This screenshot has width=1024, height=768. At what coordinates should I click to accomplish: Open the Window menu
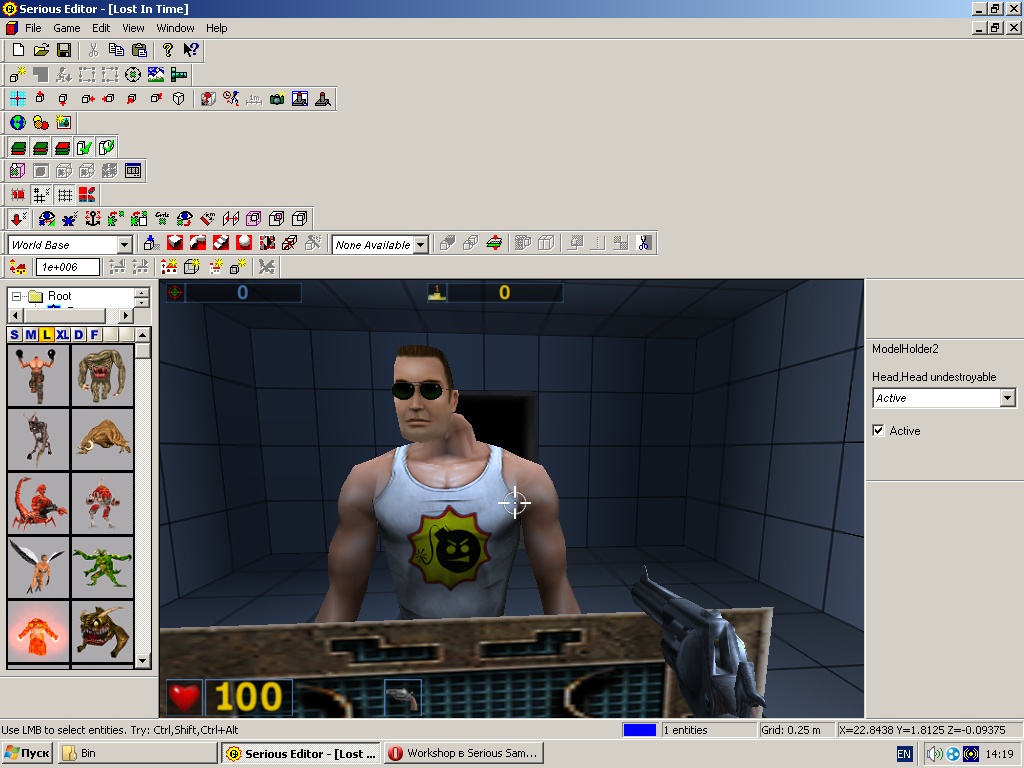click(175, 28)
